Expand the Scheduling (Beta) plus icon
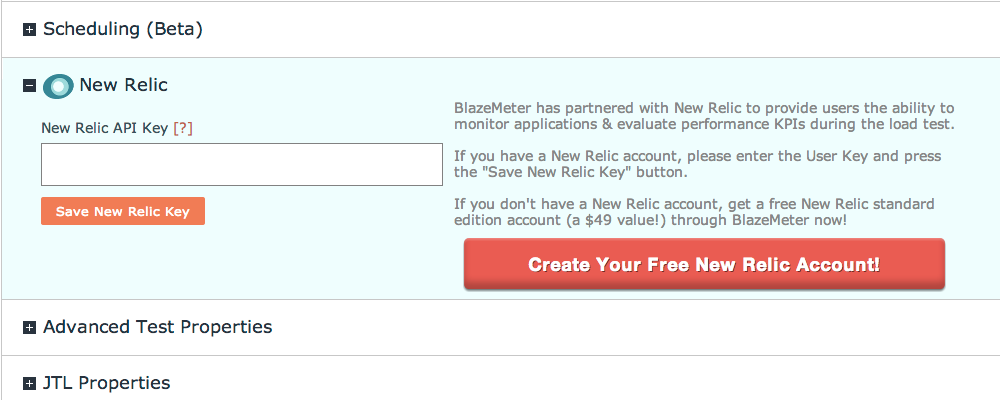The image size is (1000, 400). [x=29, y=30]
